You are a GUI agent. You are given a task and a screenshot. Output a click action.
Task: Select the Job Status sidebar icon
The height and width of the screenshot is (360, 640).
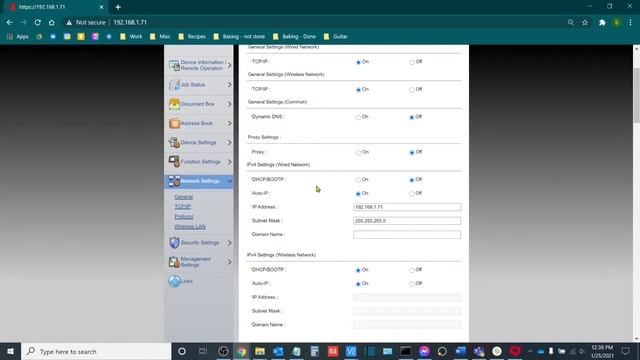[174, 84]
